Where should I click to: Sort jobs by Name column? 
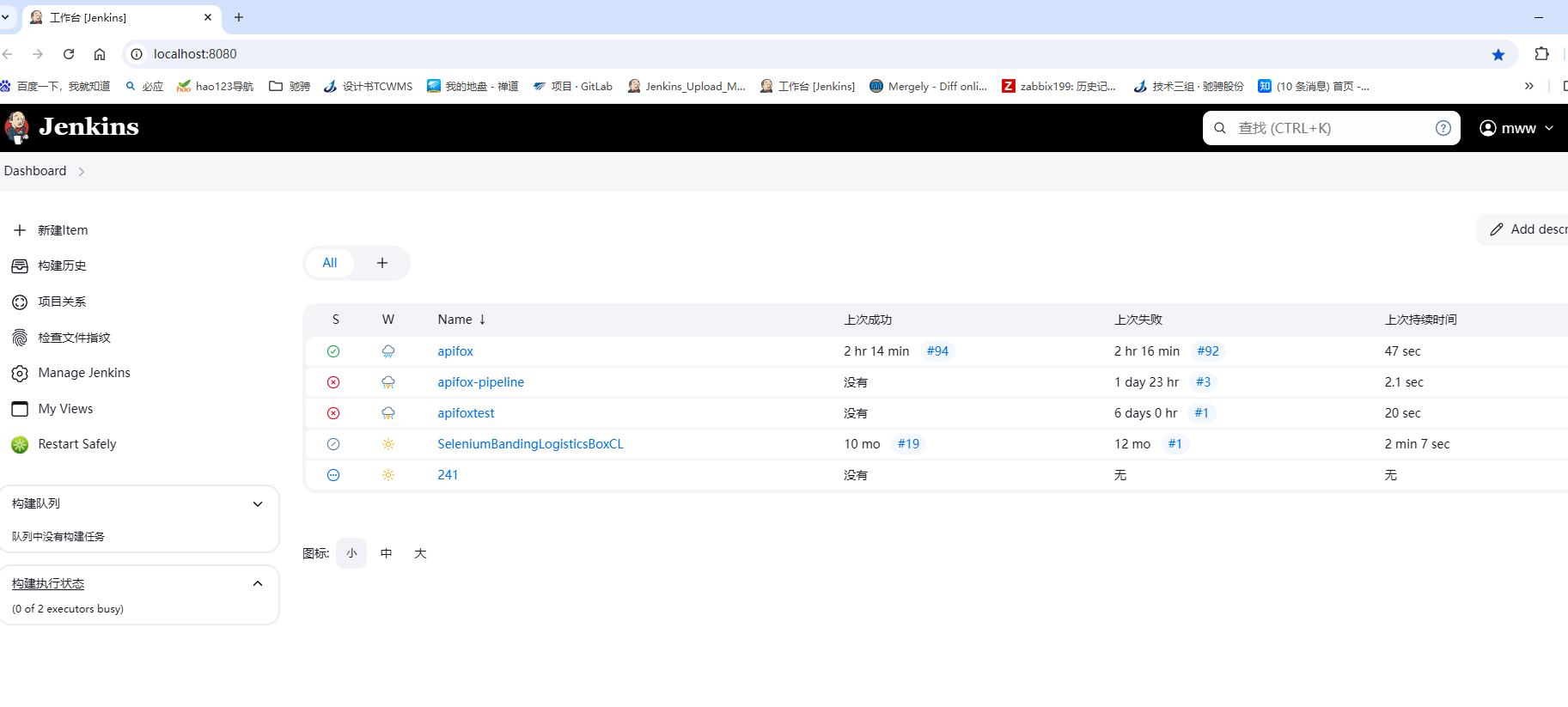pyautogui.click(x=462, y=320)
